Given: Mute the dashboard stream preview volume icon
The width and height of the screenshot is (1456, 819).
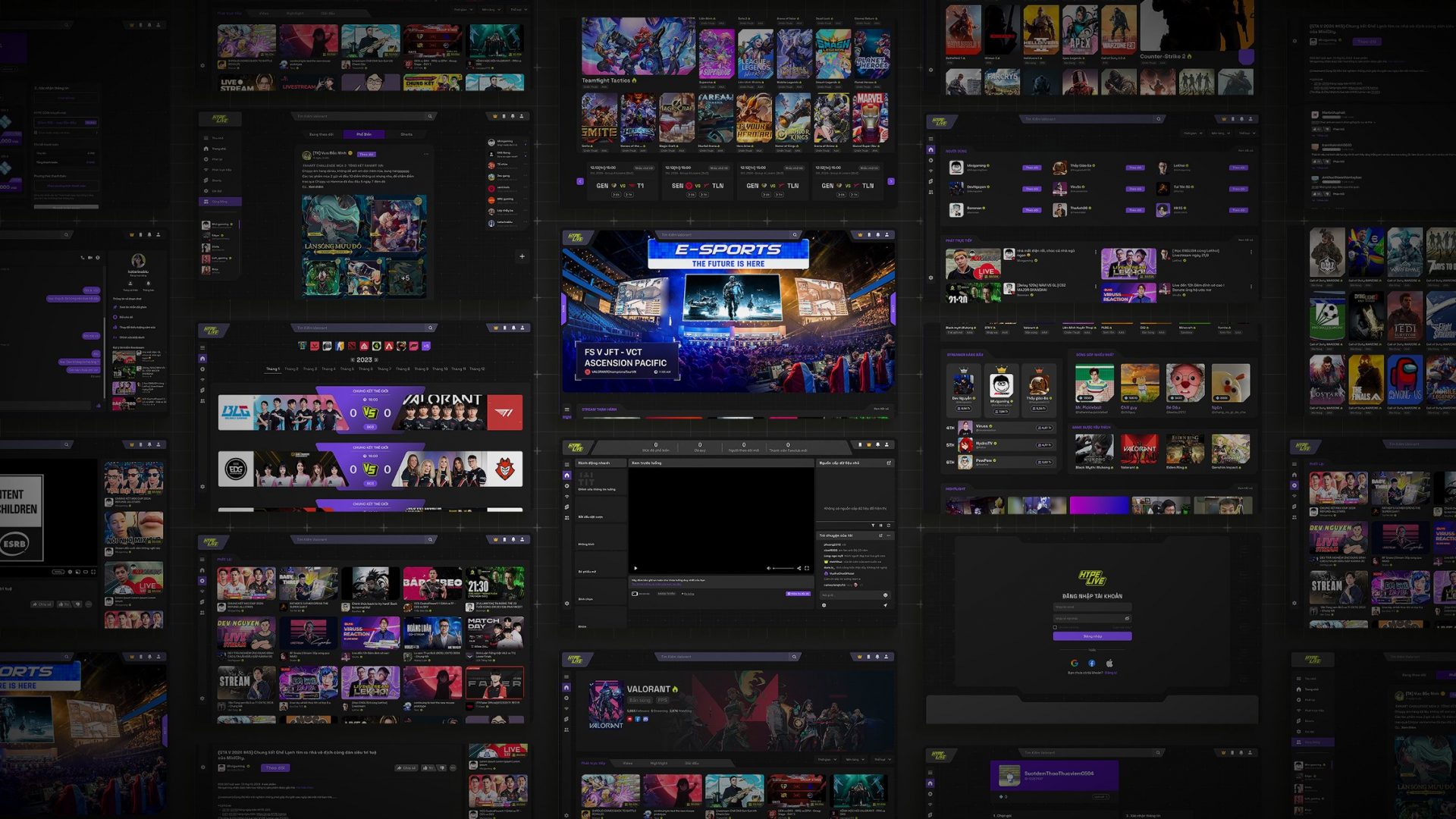Looking at the screenshot, I should (x=768, y=568).
